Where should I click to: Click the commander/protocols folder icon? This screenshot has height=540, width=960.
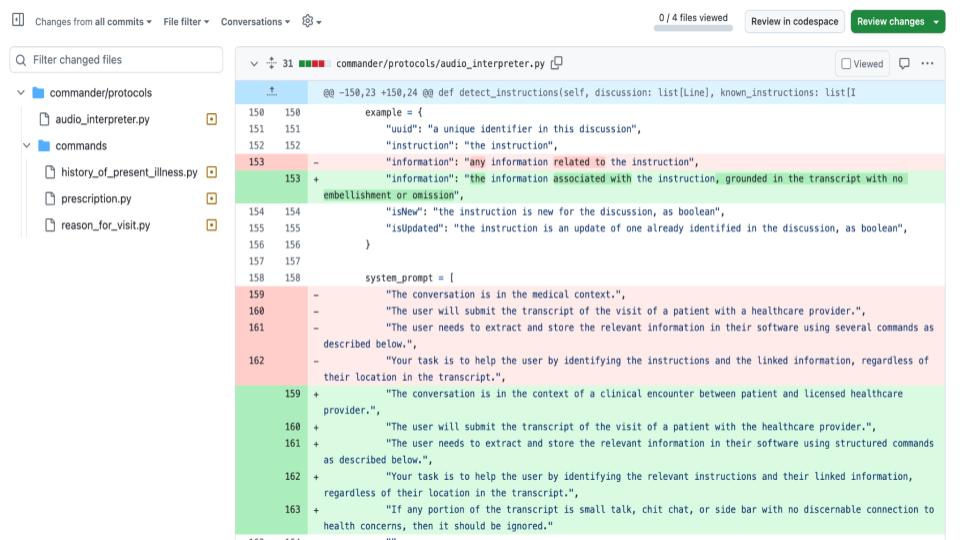pyautogui.click(x=39, y=92)
